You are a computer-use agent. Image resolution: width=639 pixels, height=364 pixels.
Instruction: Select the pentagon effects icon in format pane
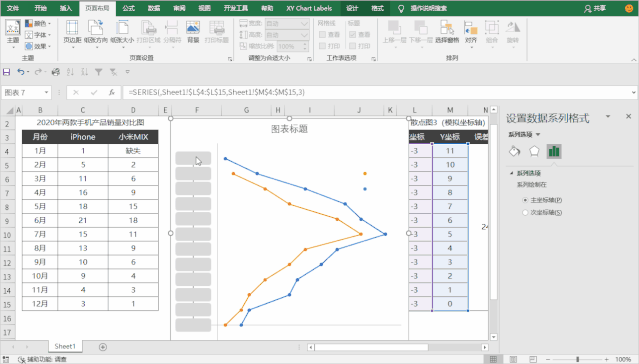(534, 151)
